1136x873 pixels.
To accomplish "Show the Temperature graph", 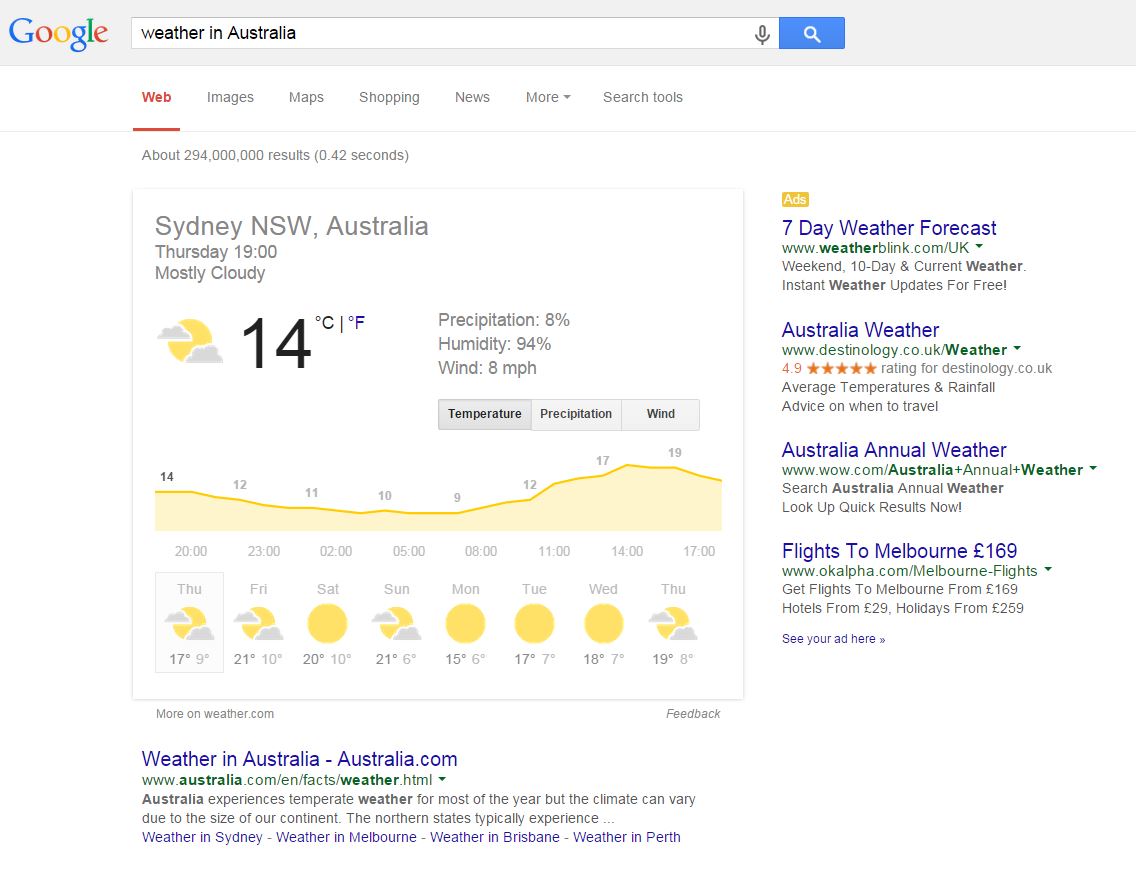I will 485,414.
